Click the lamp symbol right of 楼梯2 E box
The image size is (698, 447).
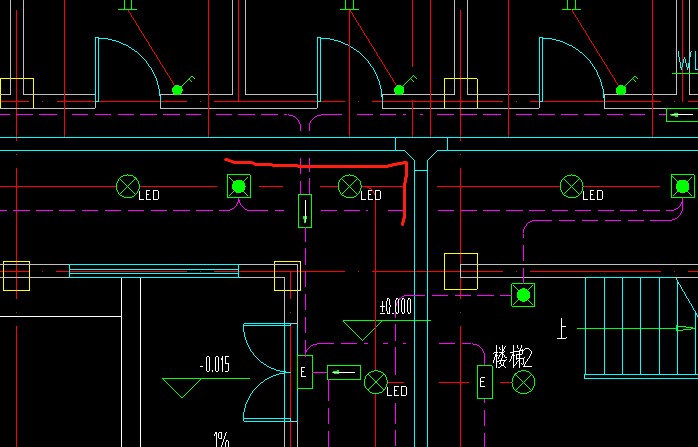tap(523, 382)
